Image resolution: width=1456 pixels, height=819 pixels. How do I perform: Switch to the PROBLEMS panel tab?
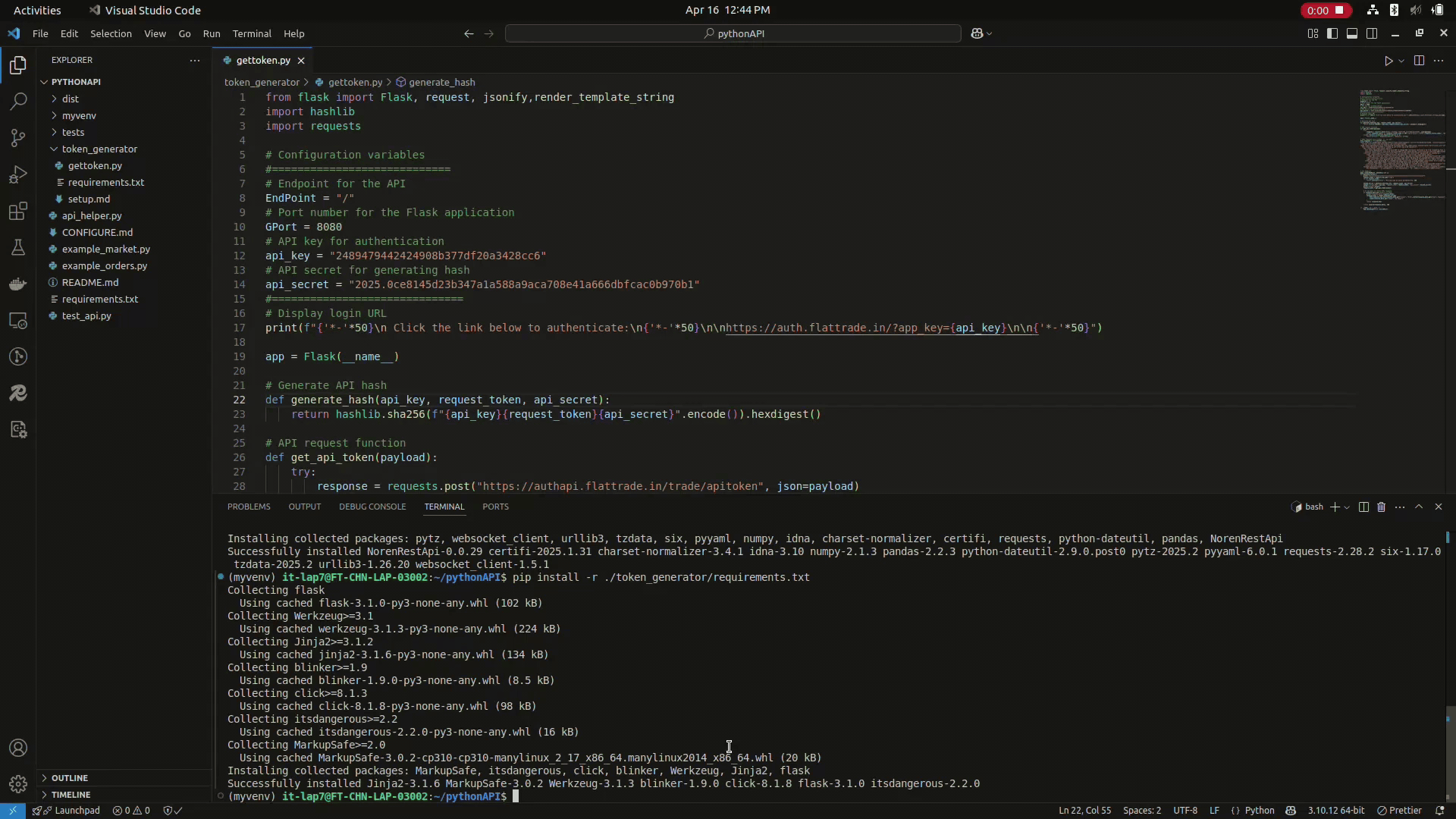249,507
